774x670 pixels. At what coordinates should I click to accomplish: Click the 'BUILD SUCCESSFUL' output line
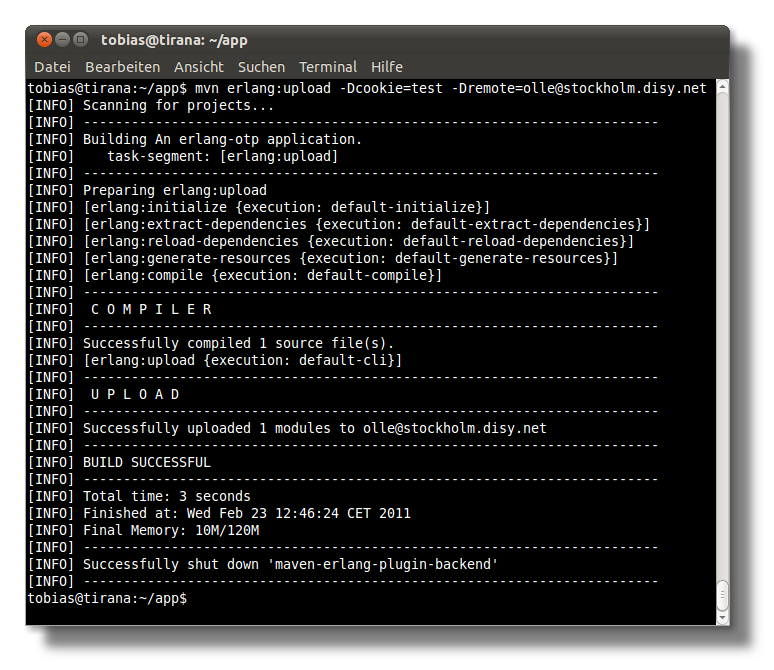(147, 462)
